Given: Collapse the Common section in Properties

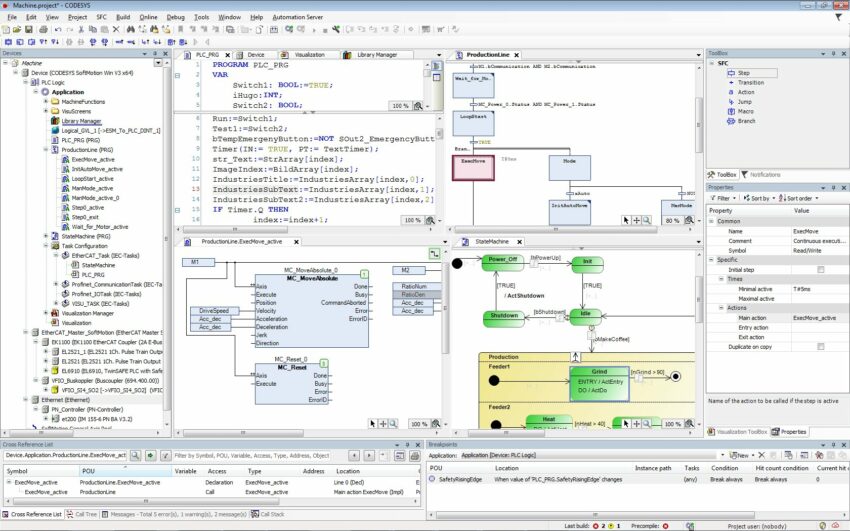Looking at the screenshot, I should tap(712, 221).
